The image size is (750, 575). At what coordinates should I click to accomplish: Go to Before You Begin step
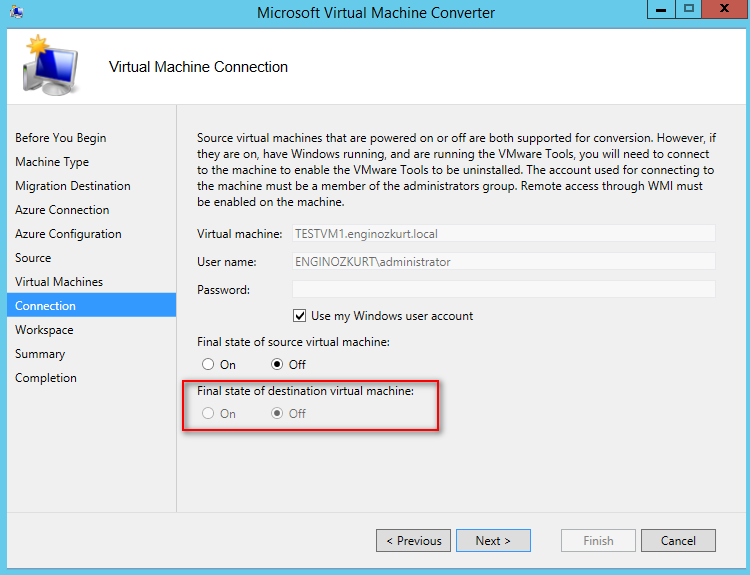pos(61,138)
